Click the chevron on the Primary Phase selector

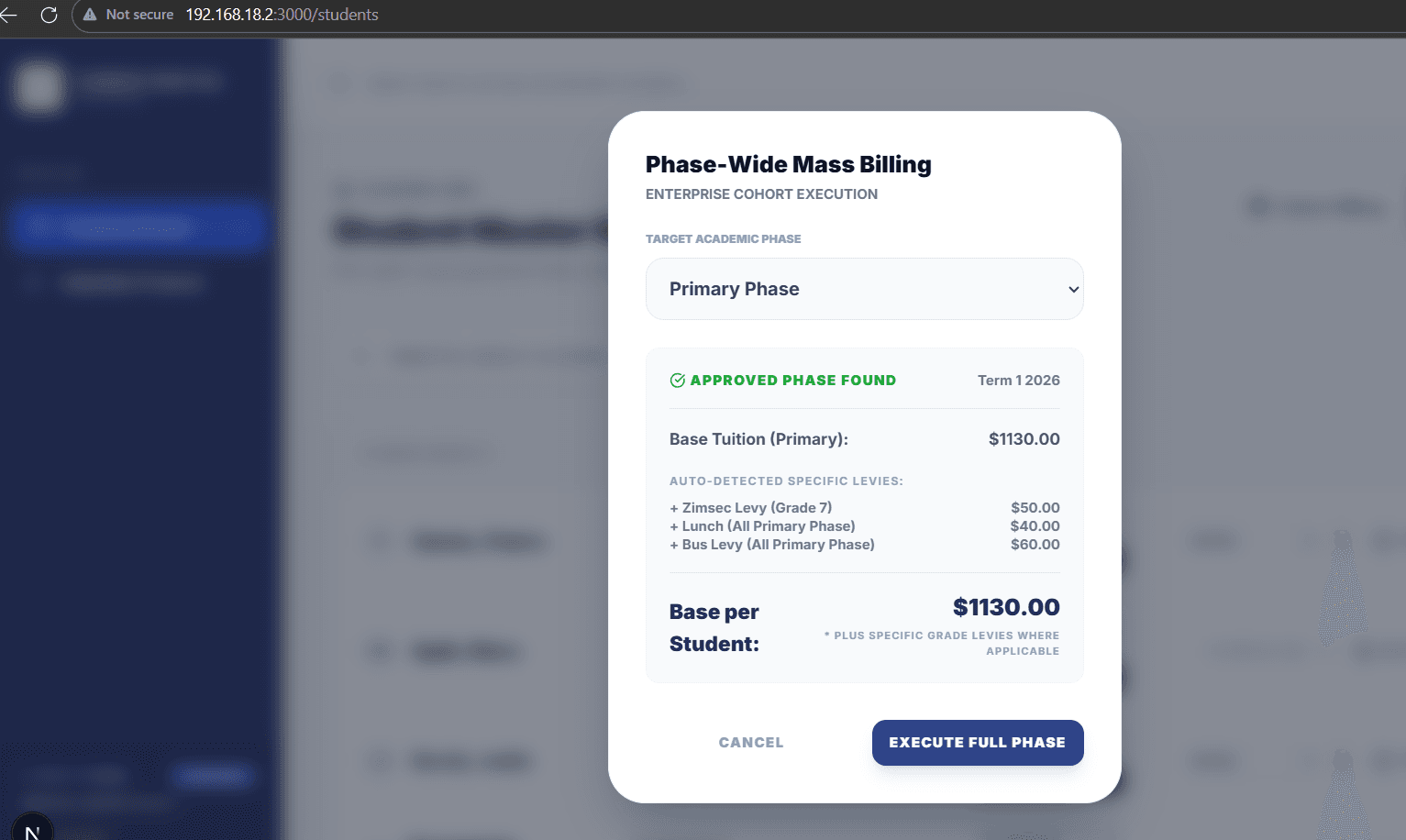tap(1073, 289)
